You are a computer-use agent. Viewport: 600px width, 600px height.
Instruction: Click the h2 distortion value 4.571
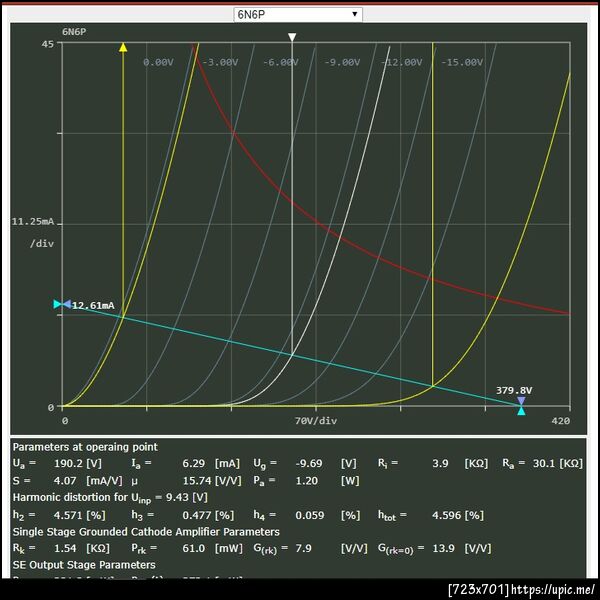click(x=68, y=515)
